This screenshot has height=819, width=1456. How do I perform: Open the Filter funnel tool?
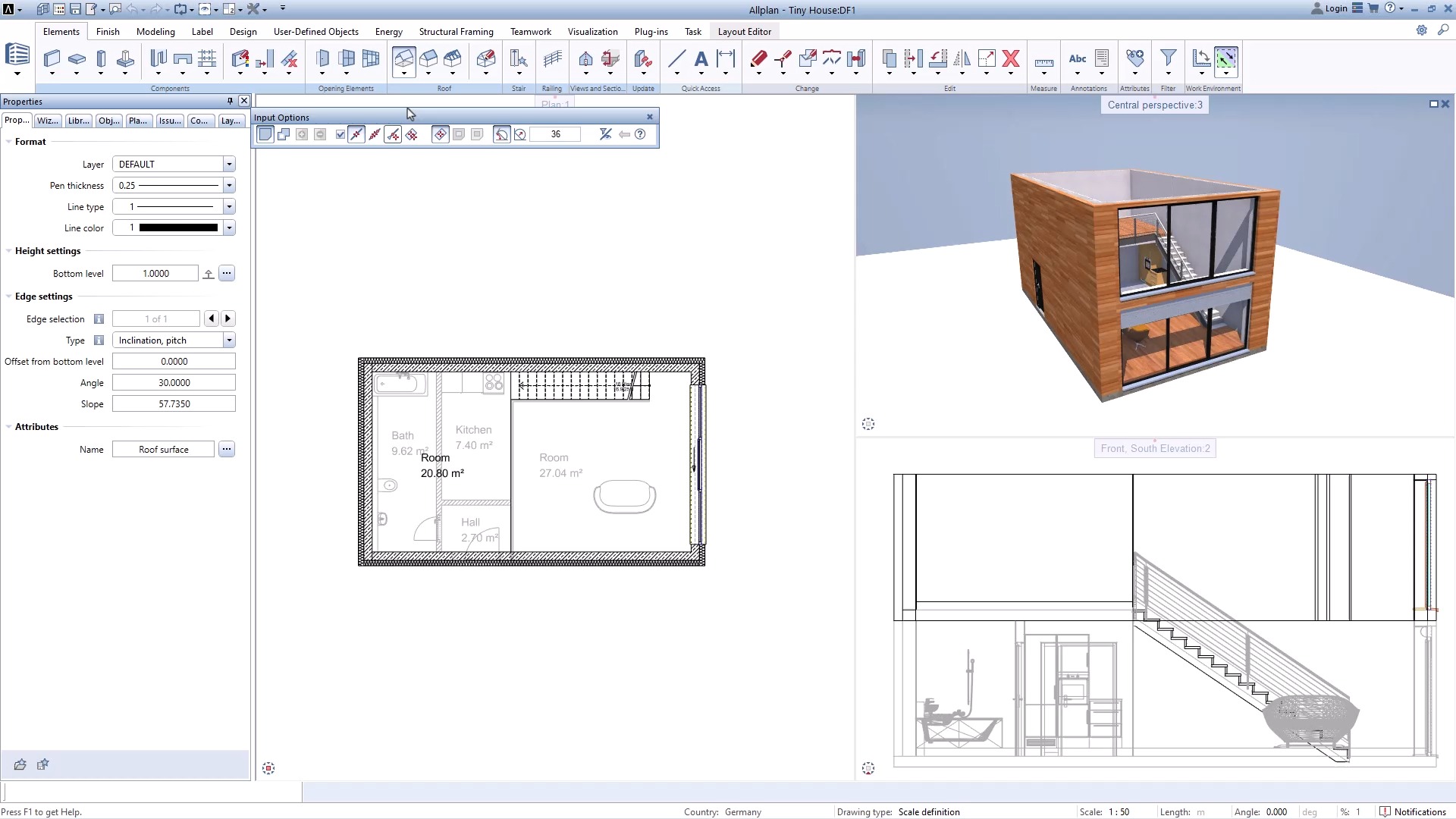click(x=1168, y=58)
